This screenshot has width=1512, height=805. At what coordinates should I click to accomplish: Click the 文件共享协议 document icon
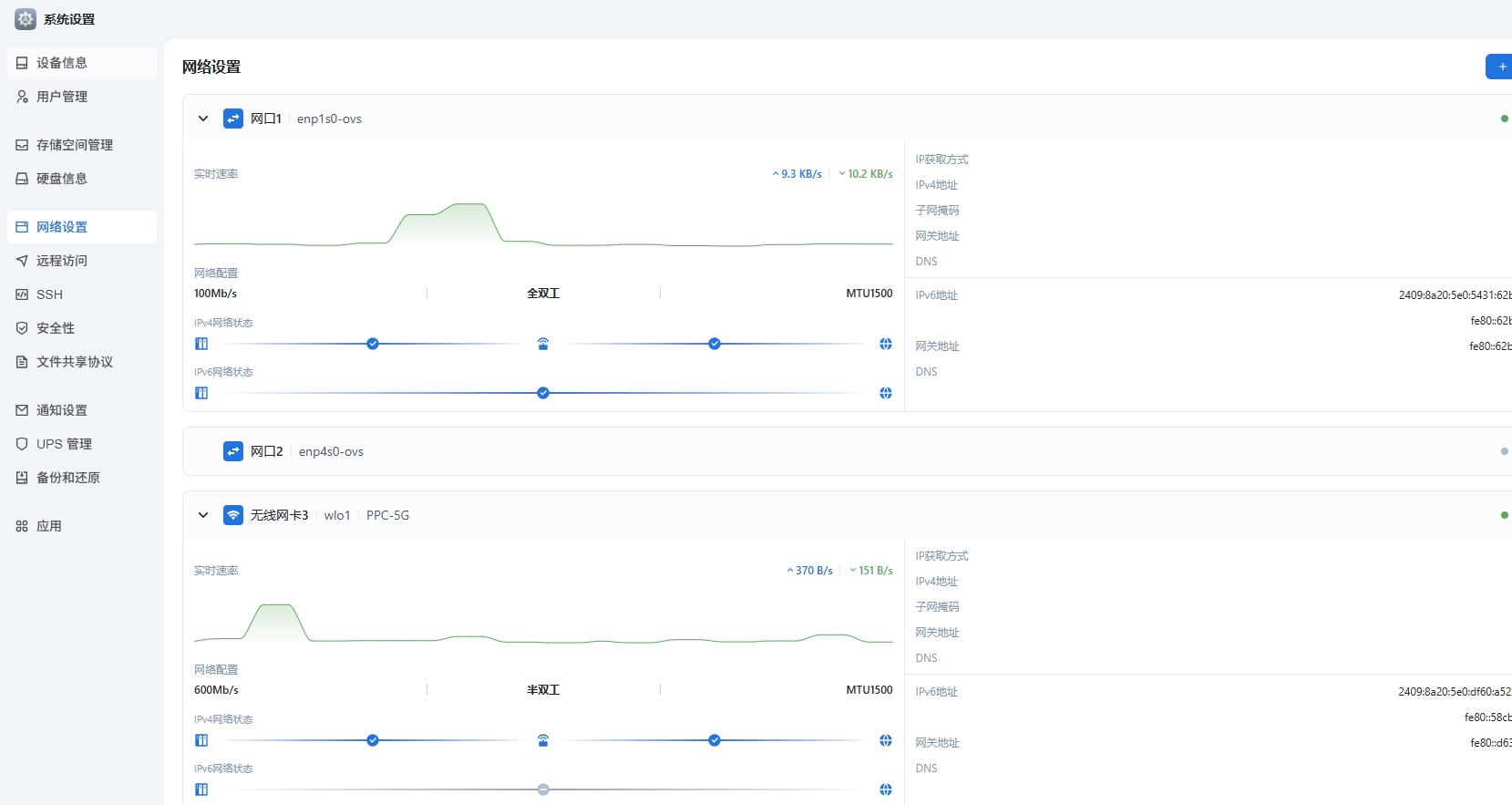pyautogui.click(x=22, y=362)
